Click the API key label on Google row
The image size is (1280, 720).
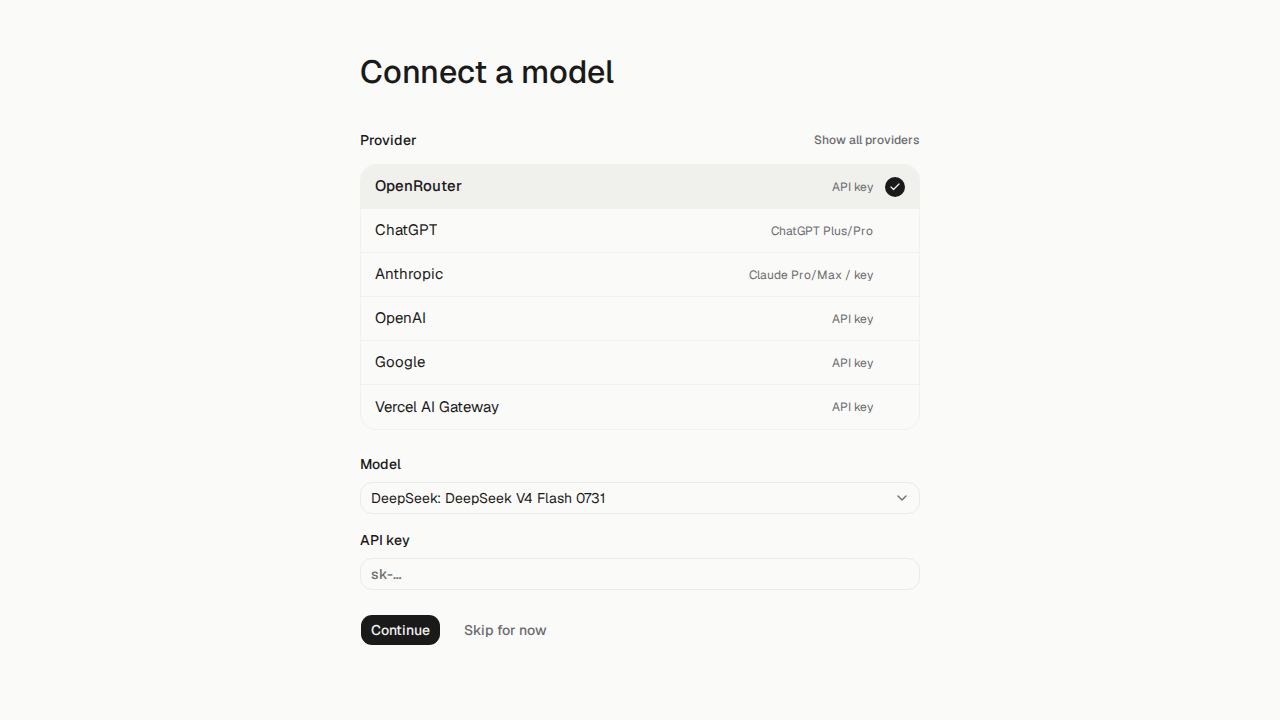click(853, 363)
